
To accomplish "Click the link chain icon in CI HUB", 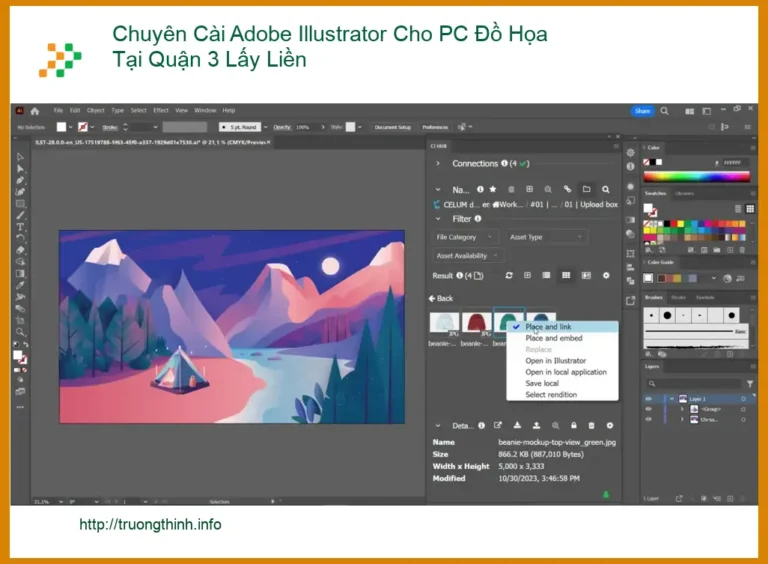I will click(567, 189).
